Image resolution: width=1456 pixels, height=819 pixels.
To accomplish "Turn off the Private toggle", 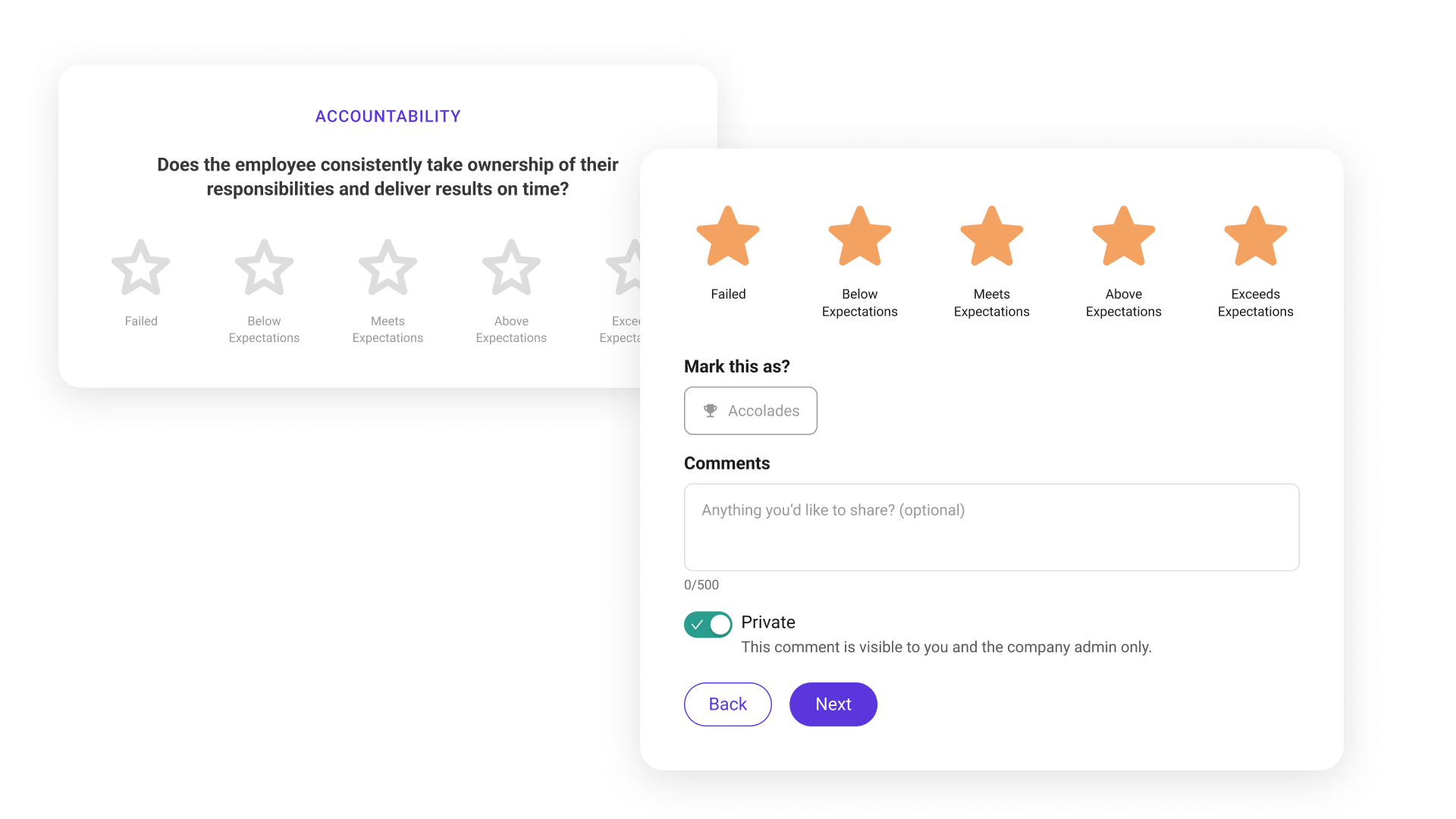I will 708,625.
